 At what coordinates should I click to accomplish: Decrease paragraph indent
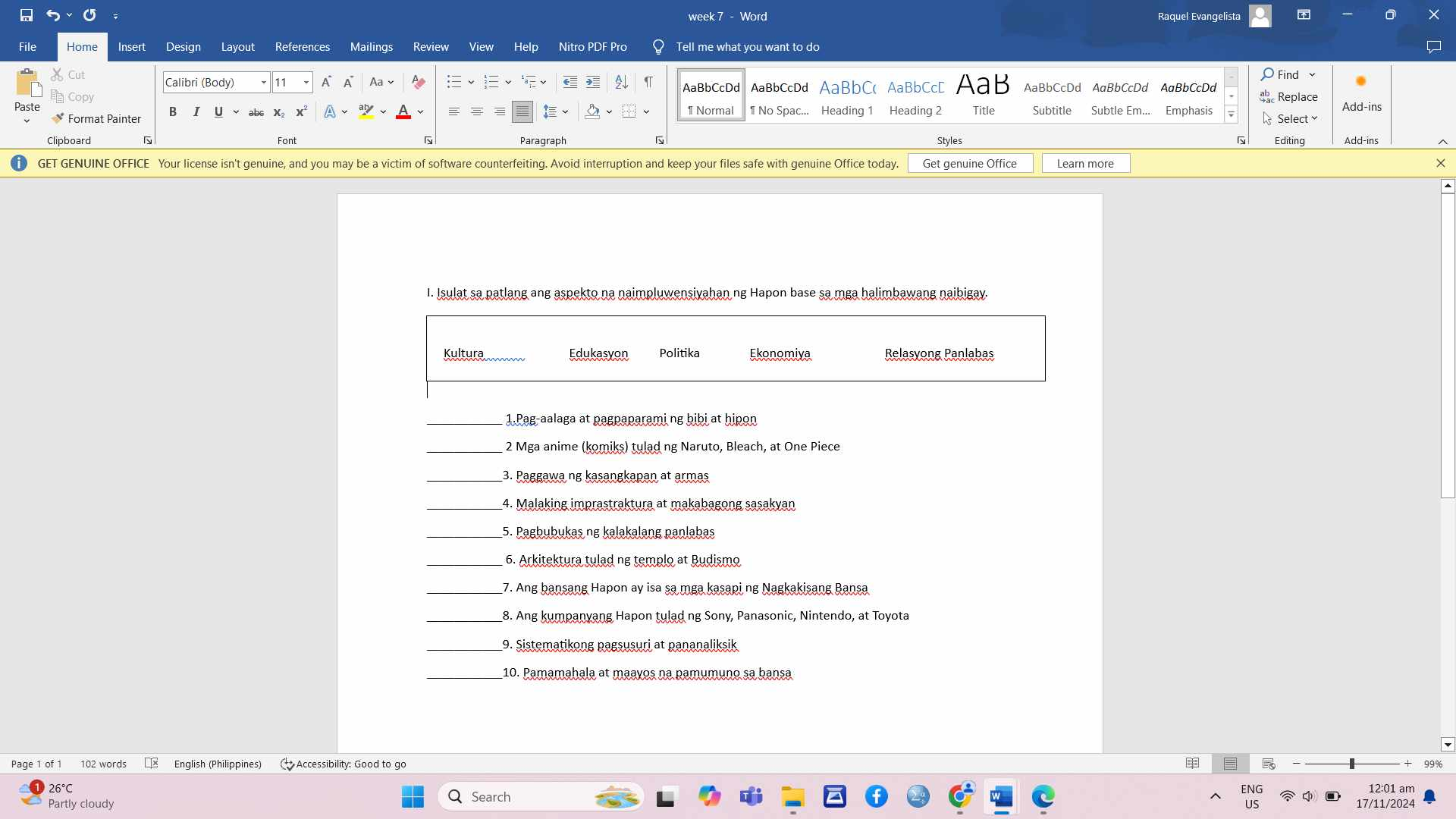[570, 82]
